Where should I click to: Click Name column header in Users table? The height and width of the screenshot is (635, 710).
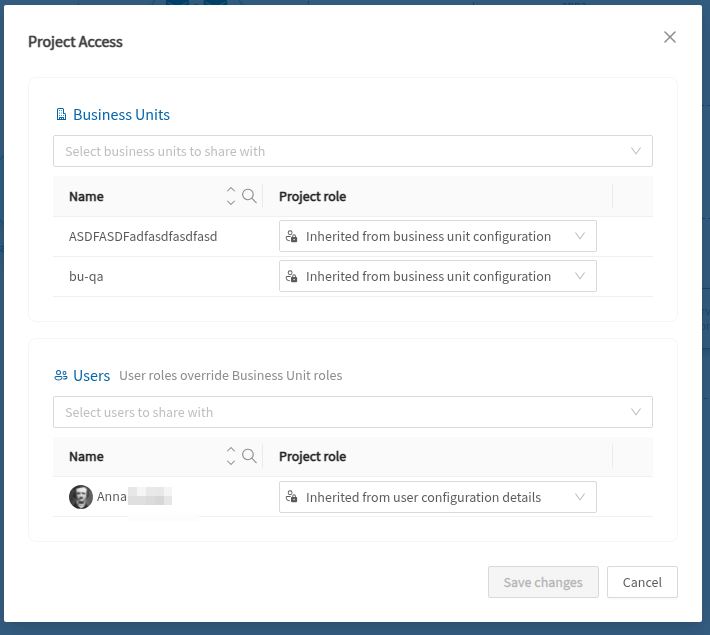tap(86, 457)
